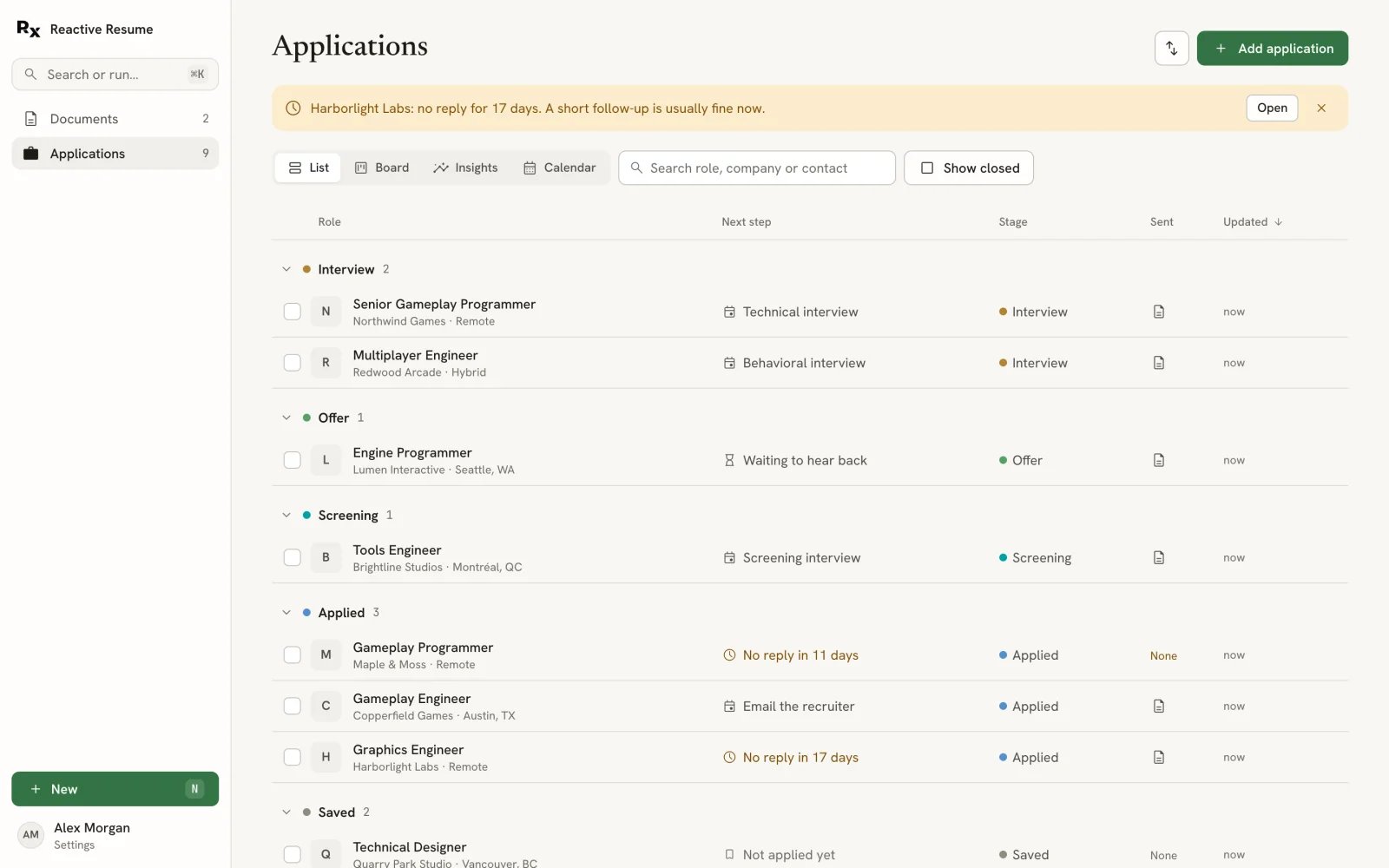
Task: Click the Stage column header
Action: pyautogui.click(x=1013, y=222)
